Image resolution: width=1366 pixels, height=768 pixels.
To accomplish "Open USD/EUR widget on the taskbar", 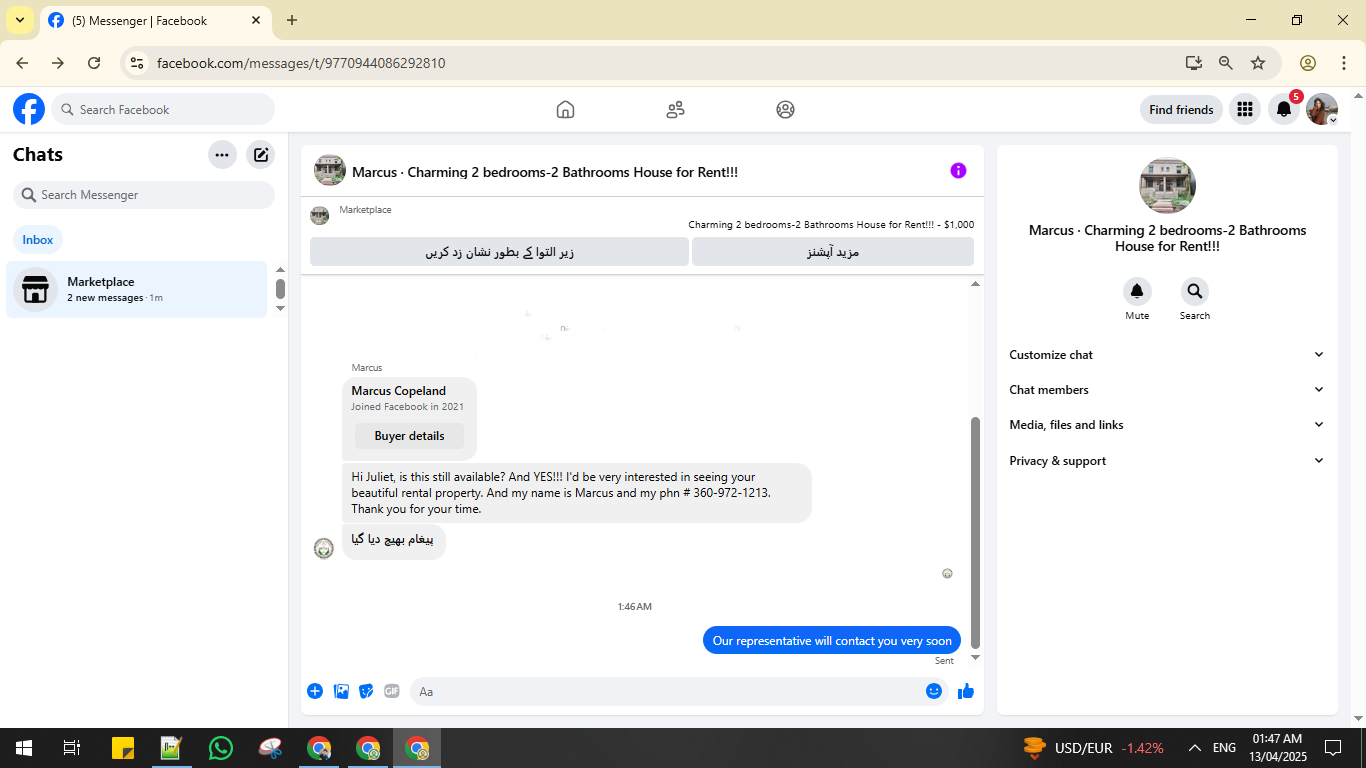I will [x=1094, y=748].
